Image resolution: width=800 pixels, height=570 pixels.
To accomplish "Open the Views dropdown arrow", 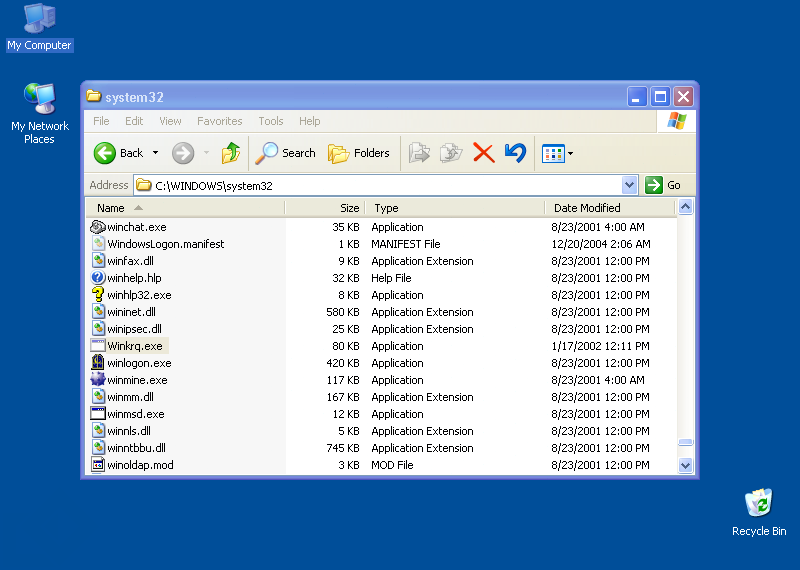I will pos(570,153).
